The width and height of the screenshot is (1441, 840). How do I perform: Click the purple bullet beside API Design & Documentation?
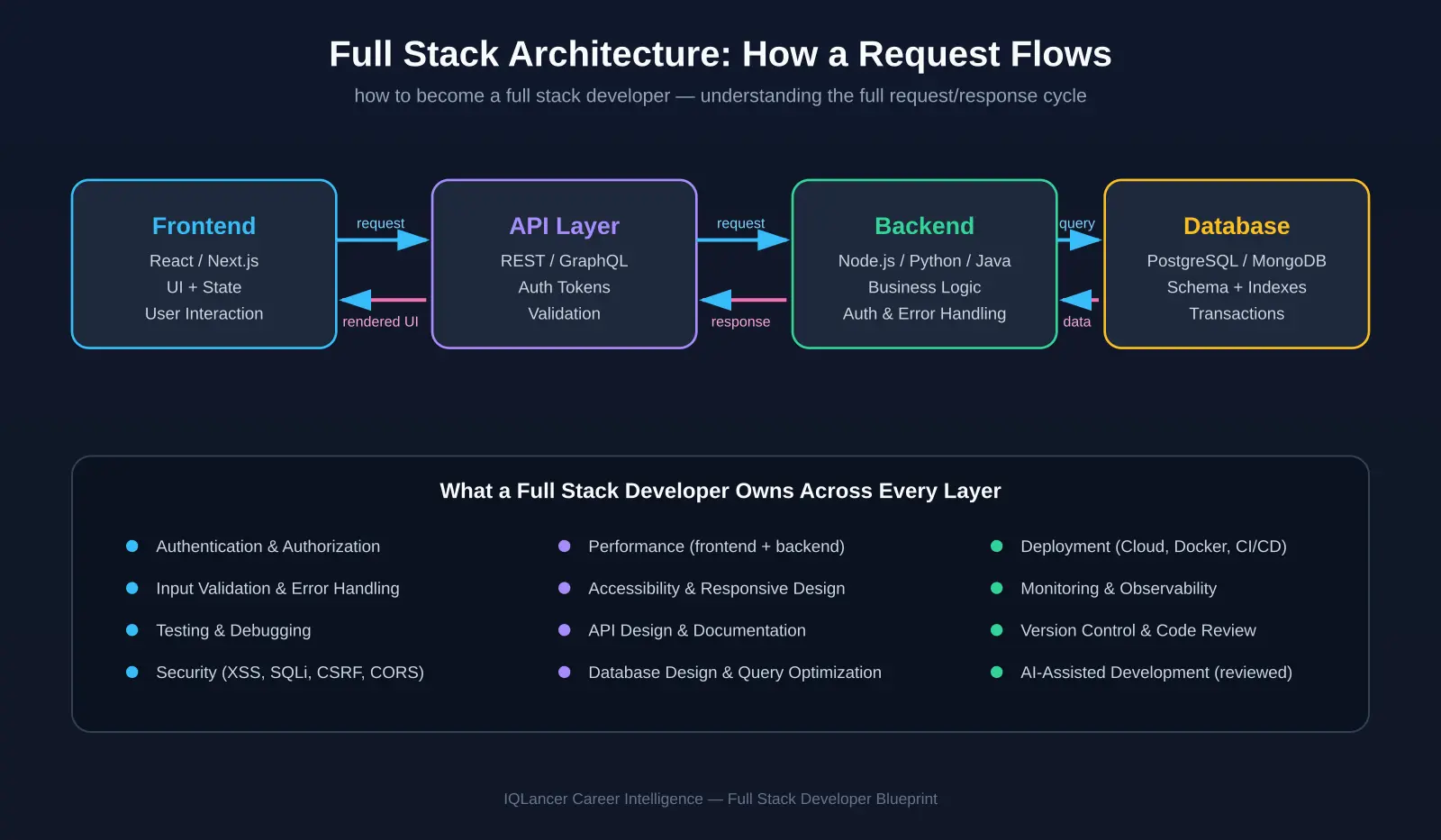(565, 630)
